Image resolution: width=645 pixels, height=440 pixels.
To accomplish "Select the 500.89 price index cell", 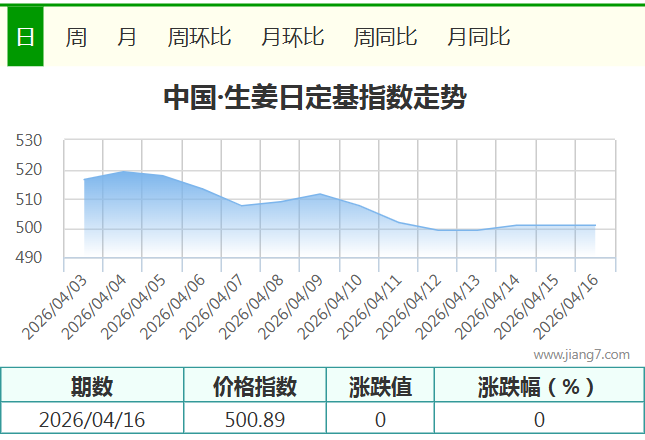I will point(255,420).
